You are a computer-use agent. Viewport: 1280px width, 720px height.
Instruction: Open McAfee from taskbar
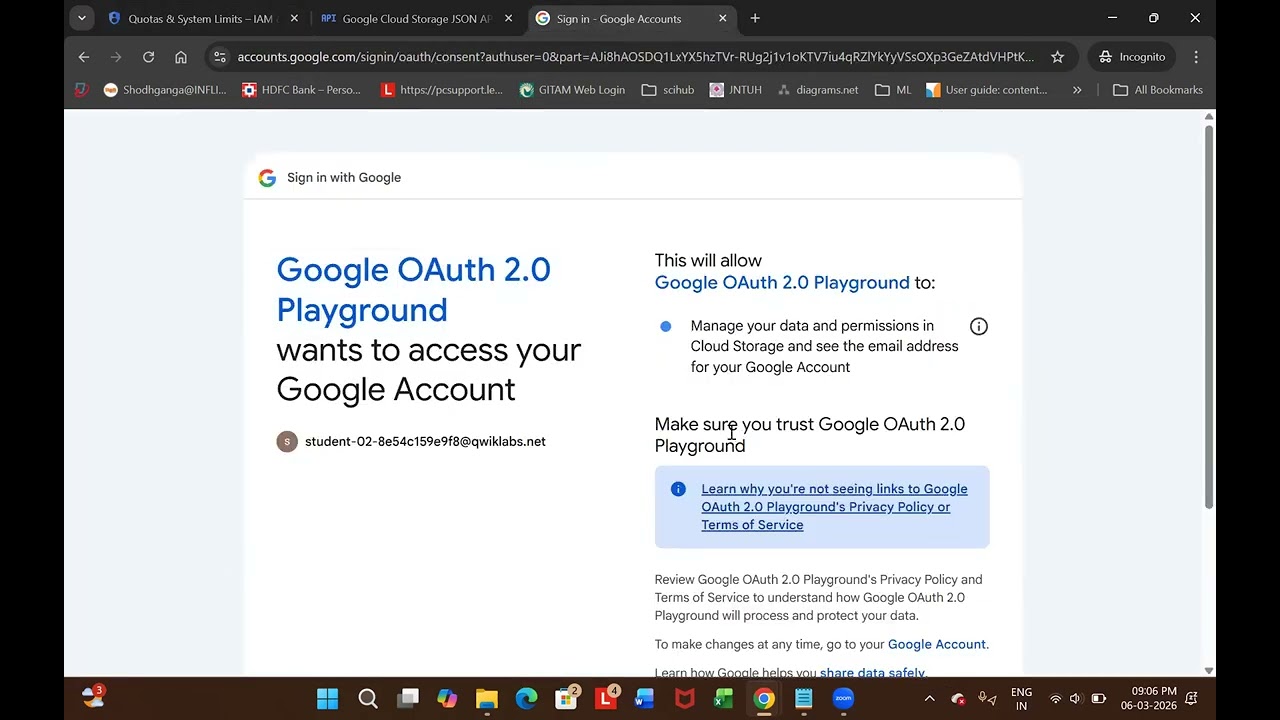pos(684,699)
